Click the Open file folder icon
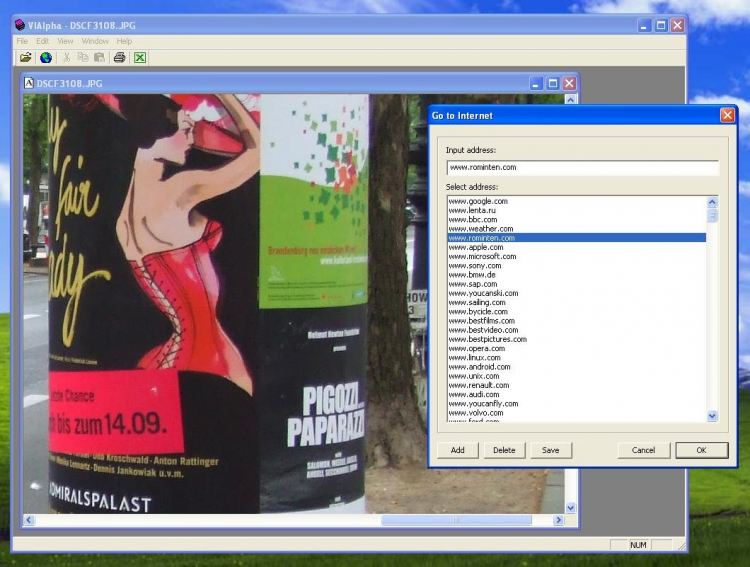This screenshot has height=567, width=750. [x=26, y=57]
